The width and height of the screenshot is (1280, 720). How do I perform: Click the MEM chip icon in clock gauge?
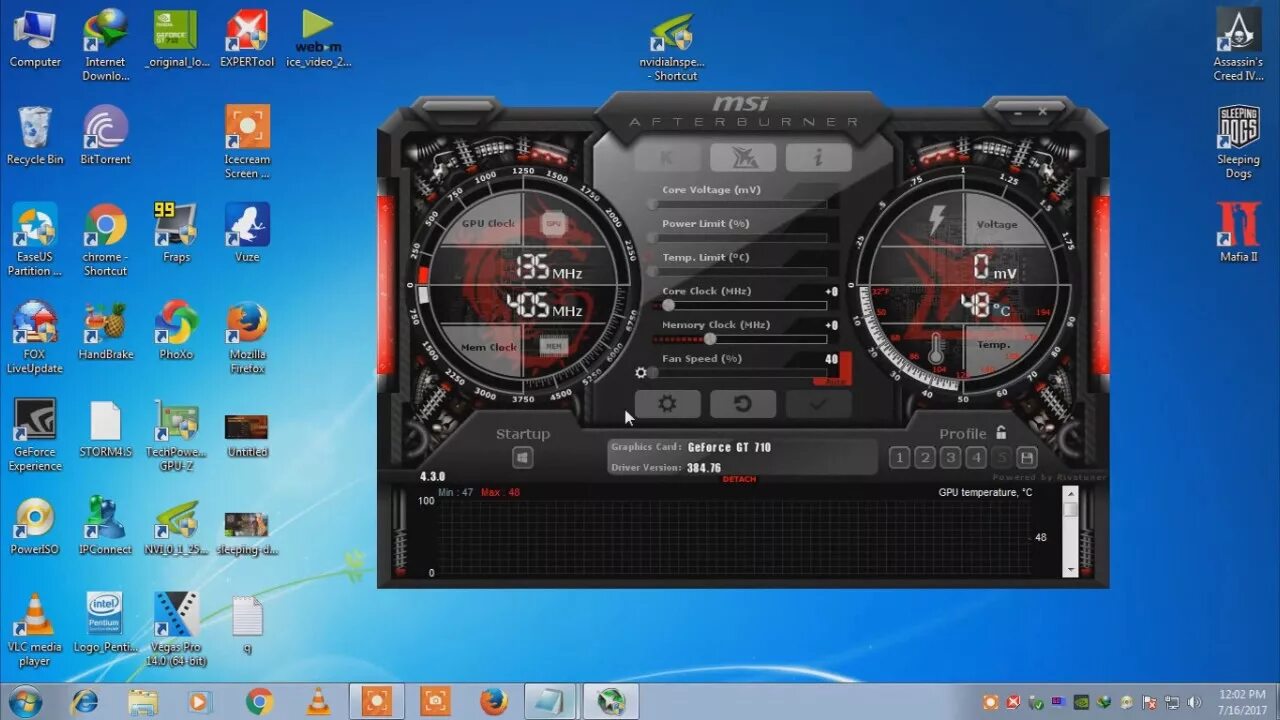coord(554,346)
